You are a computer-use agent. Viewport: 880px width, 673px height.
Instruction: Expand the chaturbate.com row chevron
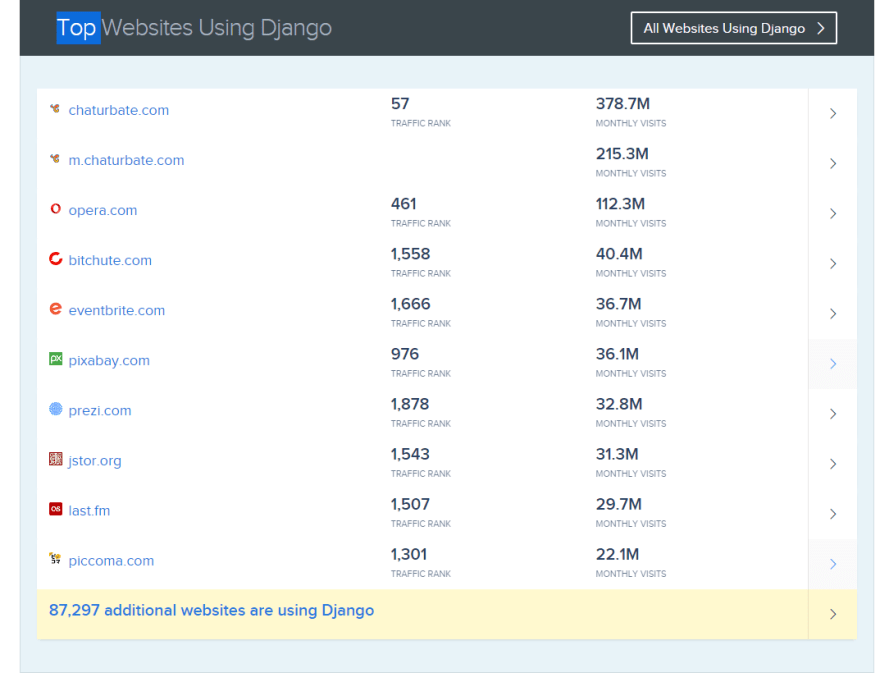[x=833, y=113]
